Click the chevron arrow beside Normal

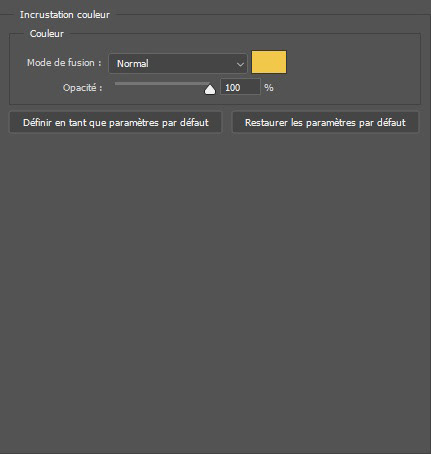pyautogui.click(x=240, y=64)
